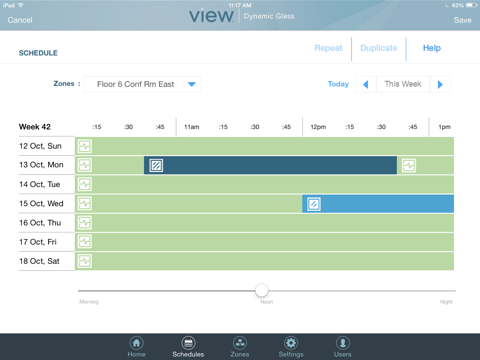Open the intelligence icon on 18 Oct, Sat row
The width and height of the screenshot is (480, 360).
click(85, 261)
